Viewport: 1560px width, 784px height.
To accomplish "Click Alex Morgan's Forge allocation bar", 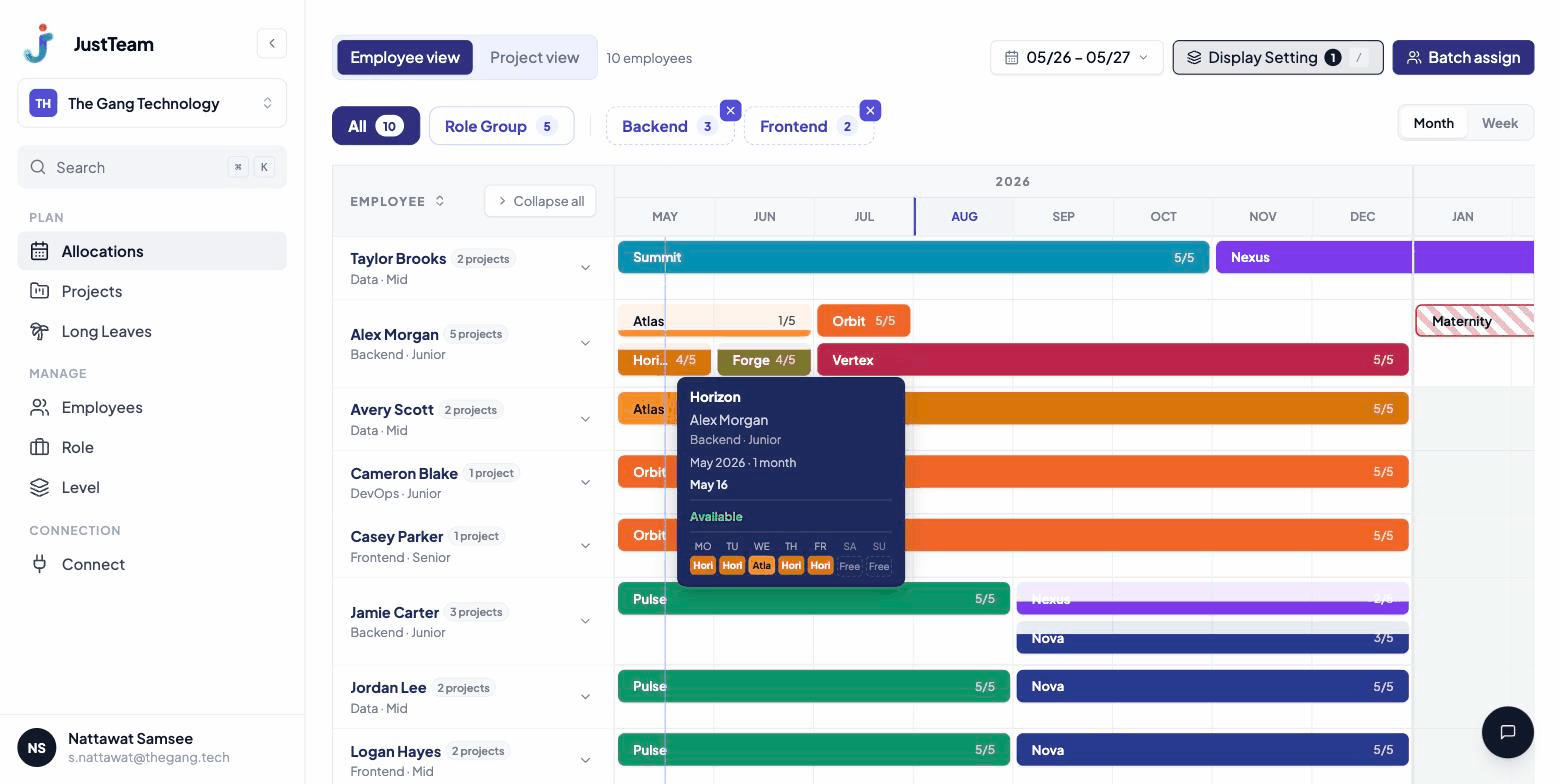I will pyautogui.click(x=764, y=360).
